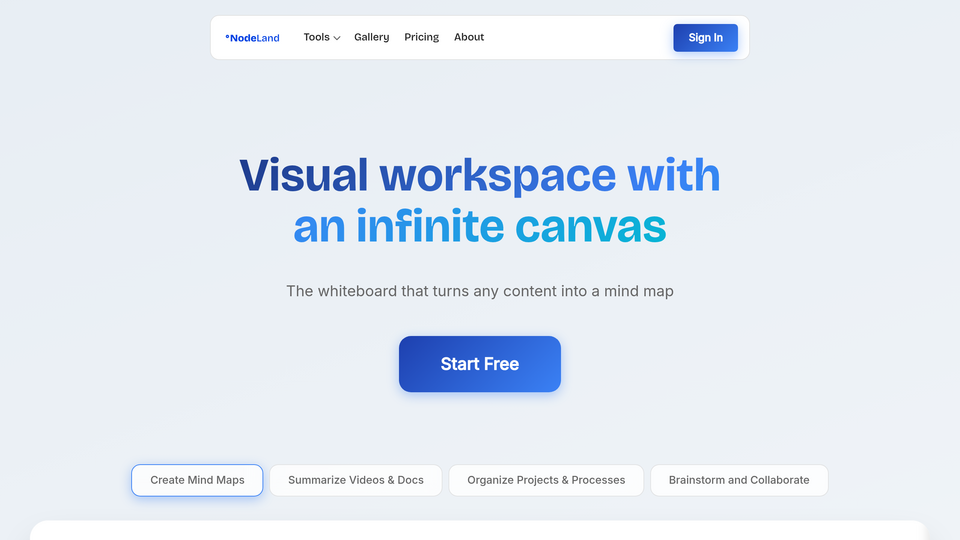Go to the Pricing page

tap(421, 37)
